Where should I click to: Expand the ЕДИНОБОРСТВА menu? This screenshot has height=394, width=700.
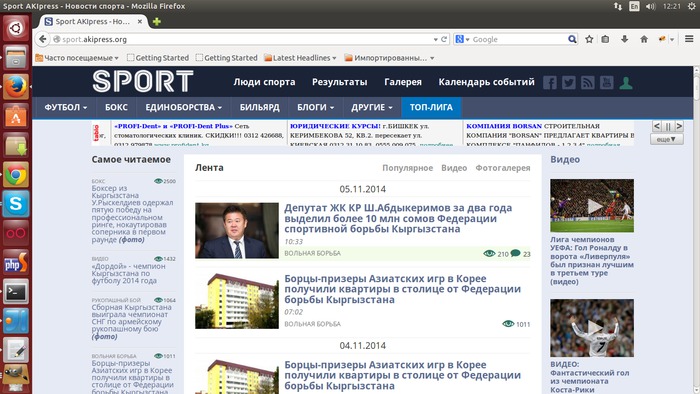click(x=183, y=108)
